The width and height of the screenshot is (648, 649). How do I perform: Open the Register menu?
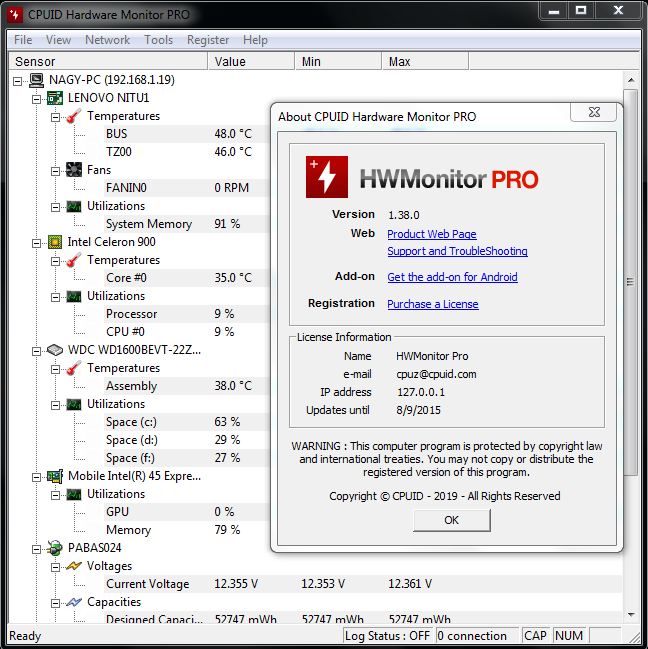[208, 40]
